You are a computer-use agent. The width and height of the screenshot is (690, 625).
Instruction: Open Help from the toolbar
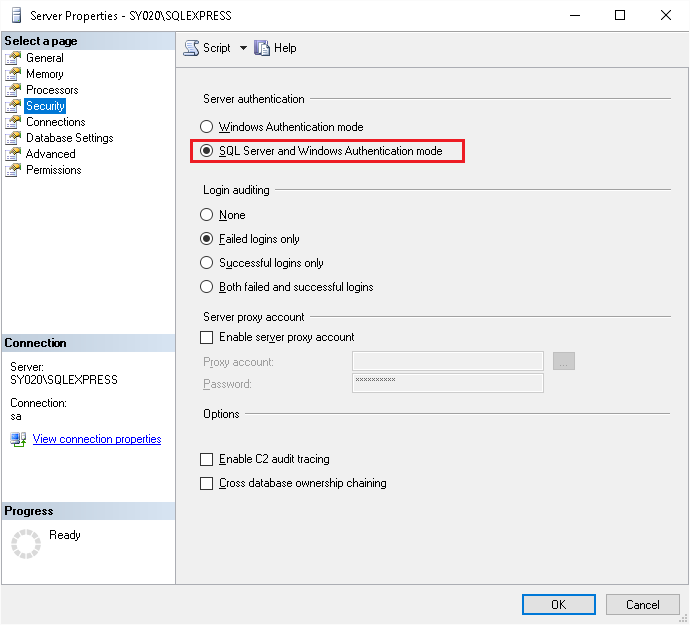click(x=275, y=48)
